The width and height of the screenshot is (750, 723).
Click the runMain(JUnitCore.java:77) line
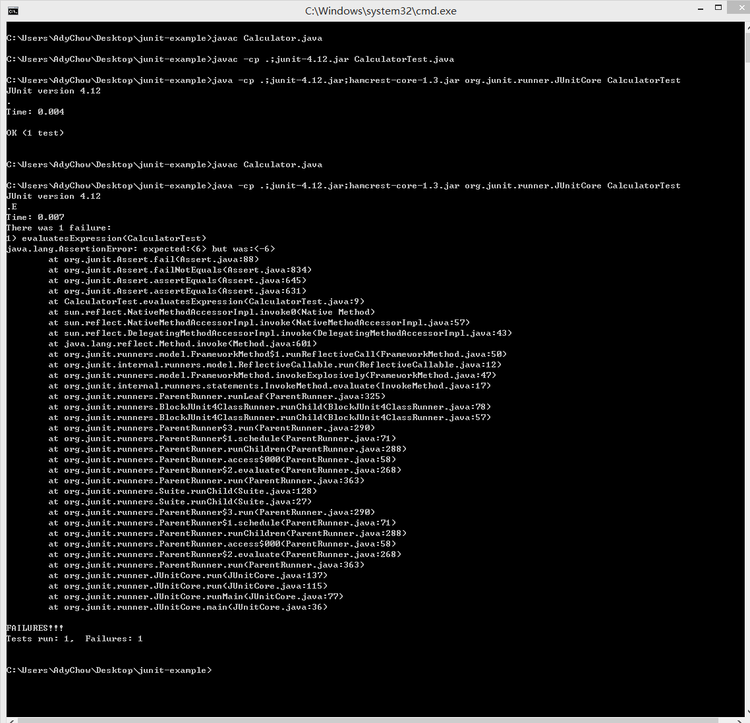tap(196, 596)
